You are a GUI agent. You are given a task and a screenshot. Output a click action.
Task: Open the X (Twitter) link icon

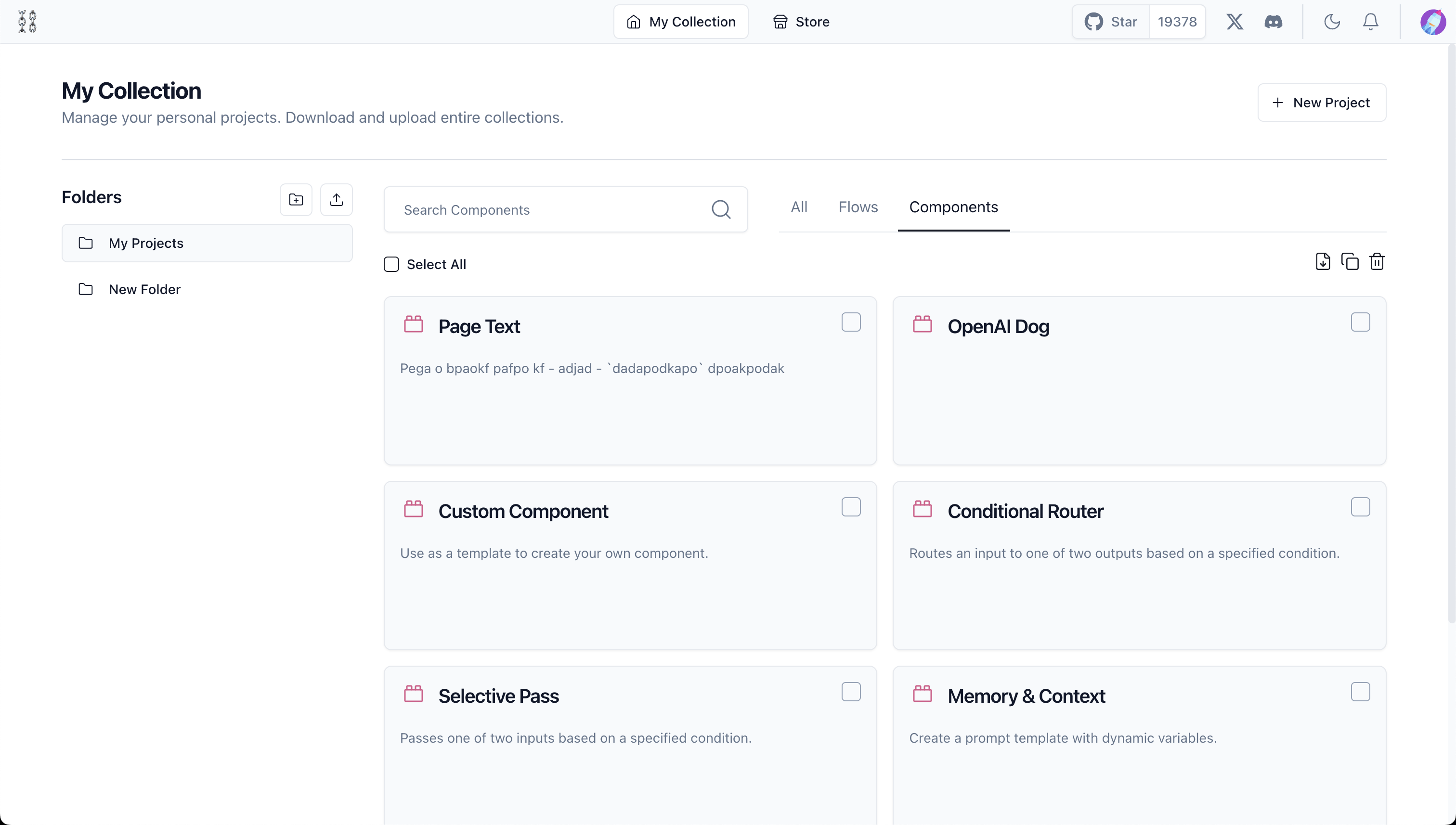(x=1235, y=22)
